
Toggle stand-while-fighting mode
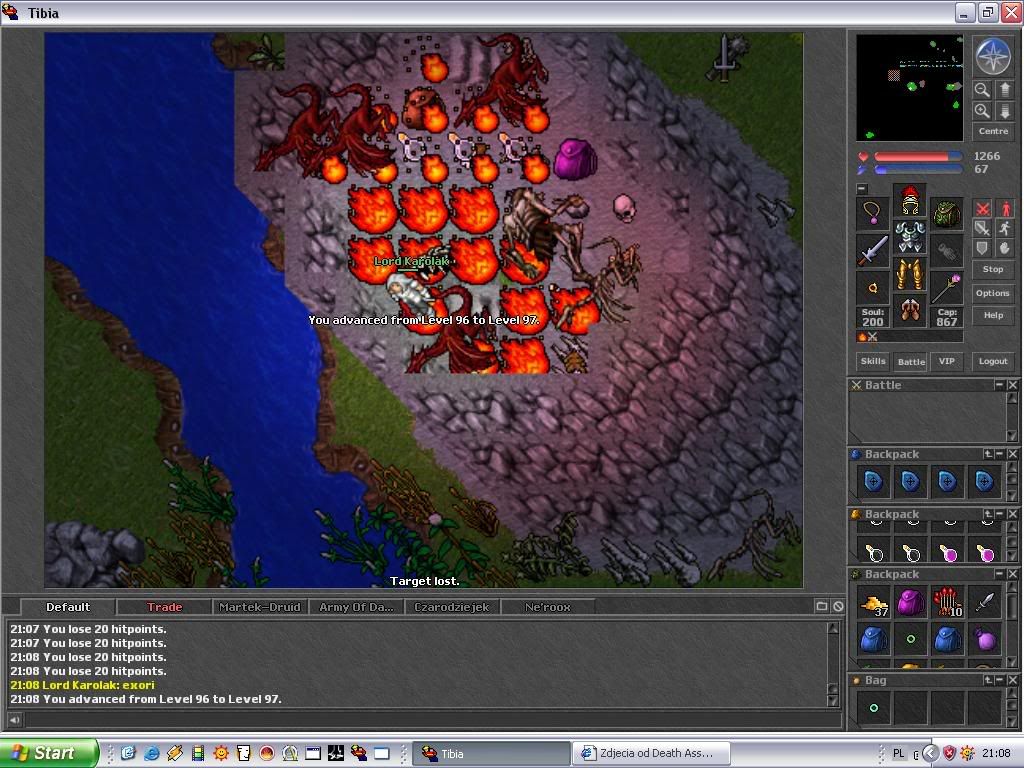[x=1004, y=208]
